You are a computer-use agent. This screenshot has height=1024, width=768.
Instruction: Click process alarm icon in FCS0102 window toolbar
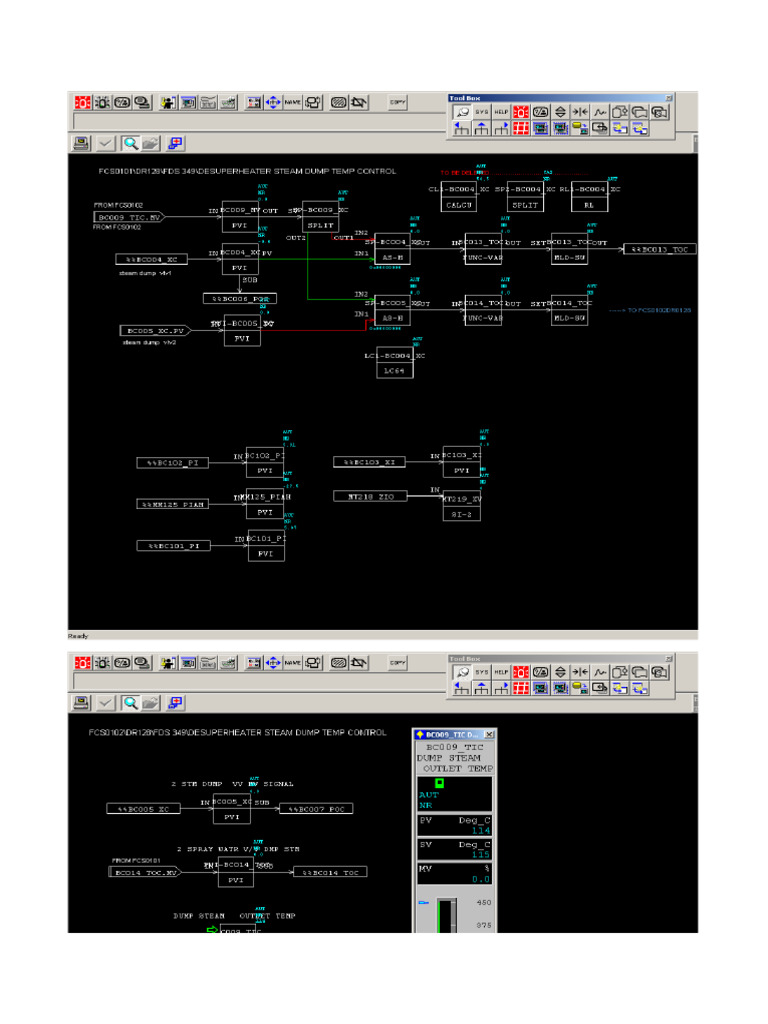[83, 663]
